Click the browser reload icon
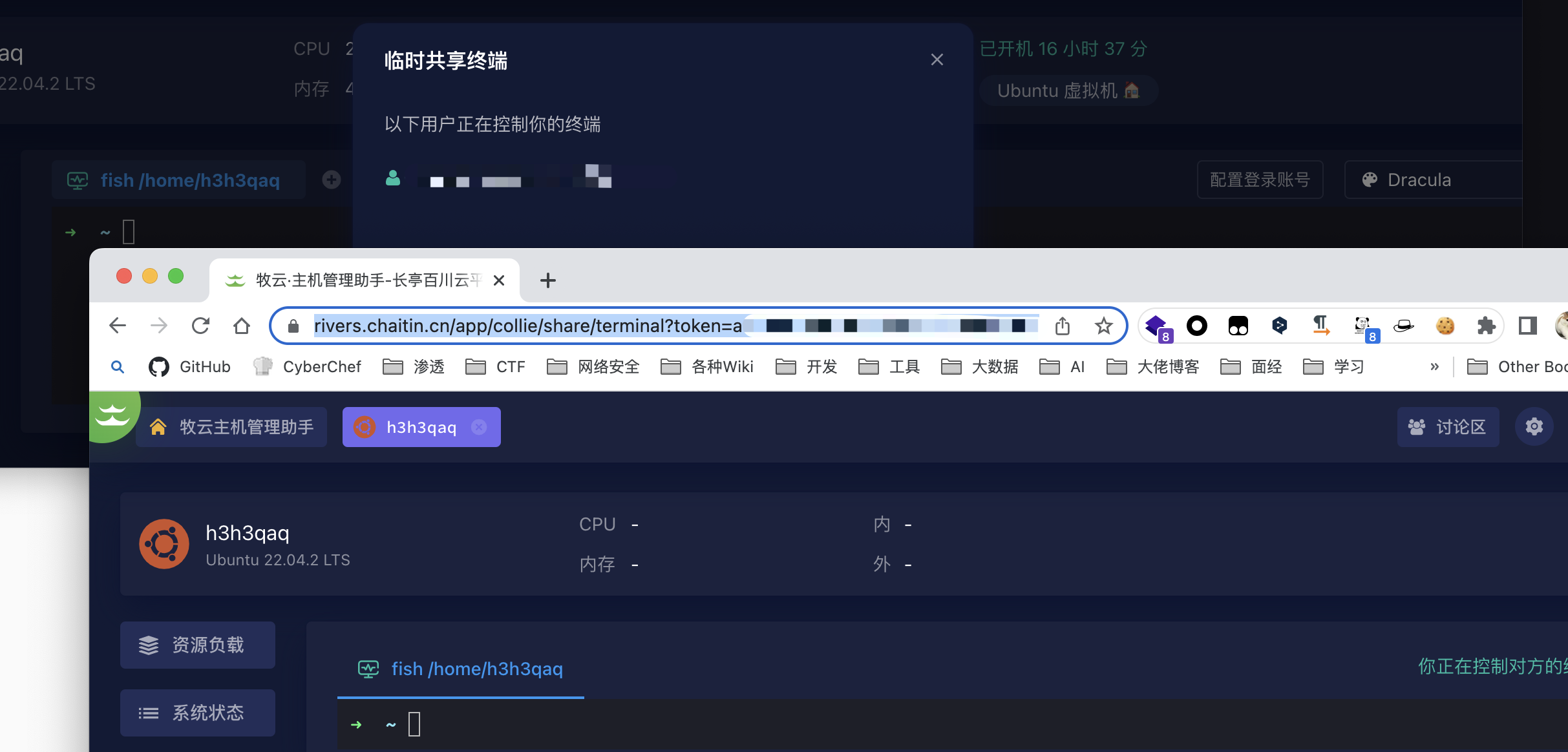1568x752 pixels. pyautogui.click(x=200, y=326)
